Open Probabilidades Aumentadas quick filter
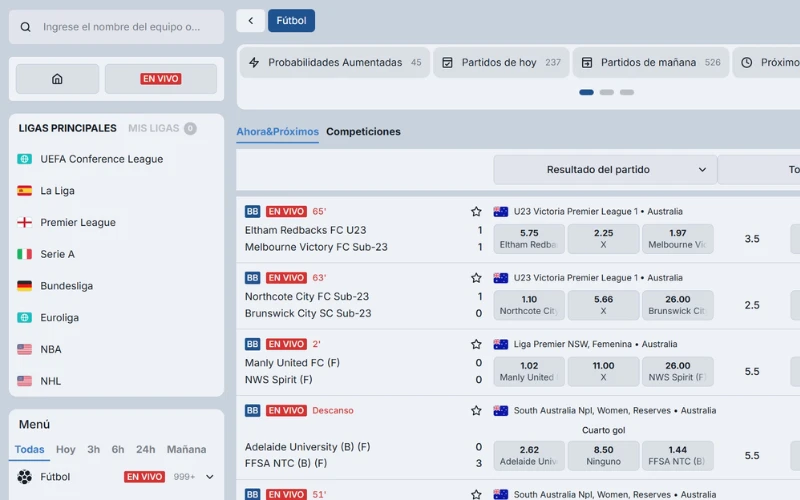 [x=335, y=62]
